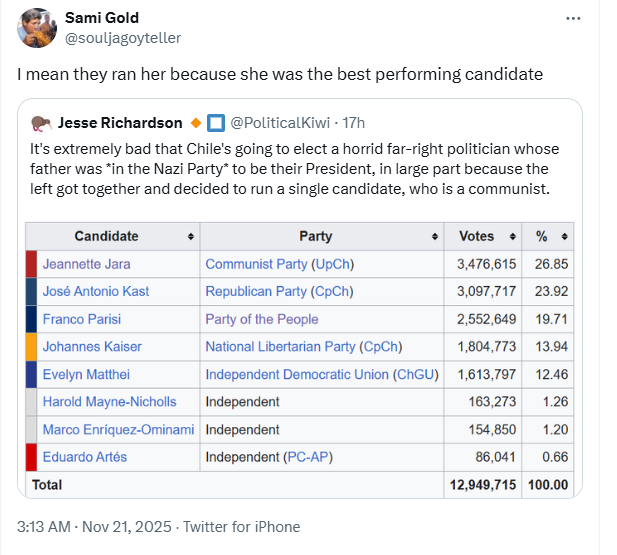617x555 pixels.
Task: Click the blue square badge beside Jesse Richardson
Action: pos(215,123)
